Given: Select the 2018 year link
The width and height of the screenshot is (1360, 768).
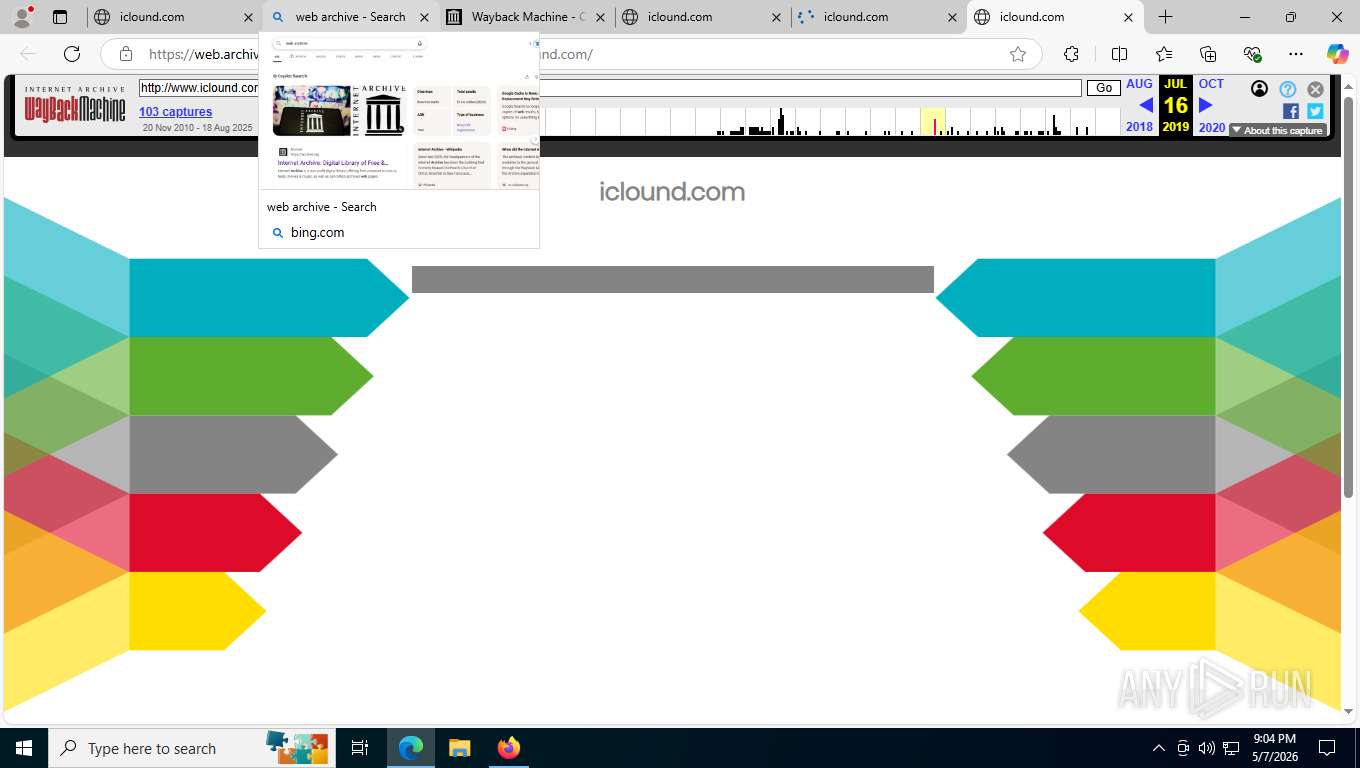Looking at the screenshot, I should (x=1139, y=127).
